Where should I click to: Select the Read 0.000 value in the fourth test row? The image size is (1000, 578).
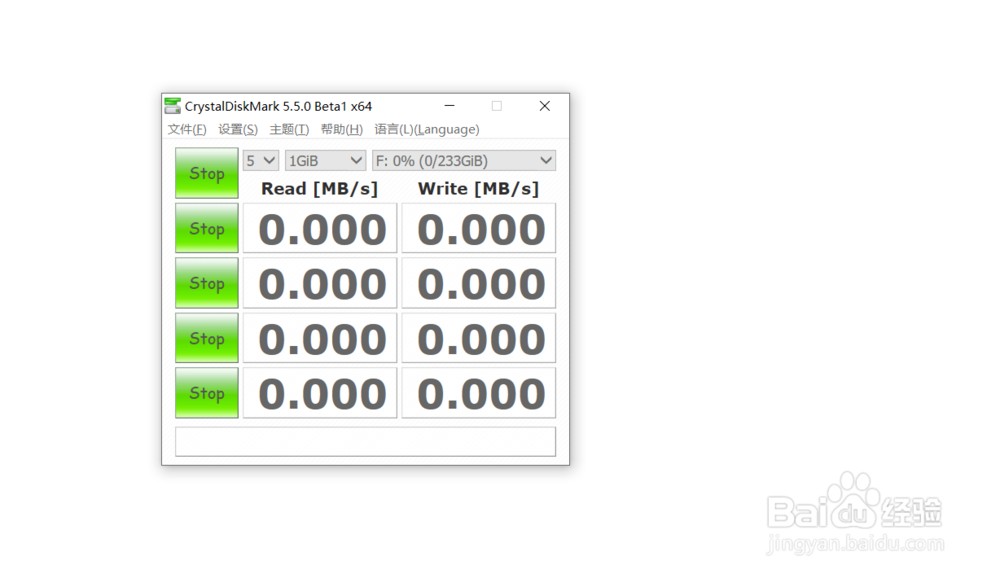coord(320,393)
